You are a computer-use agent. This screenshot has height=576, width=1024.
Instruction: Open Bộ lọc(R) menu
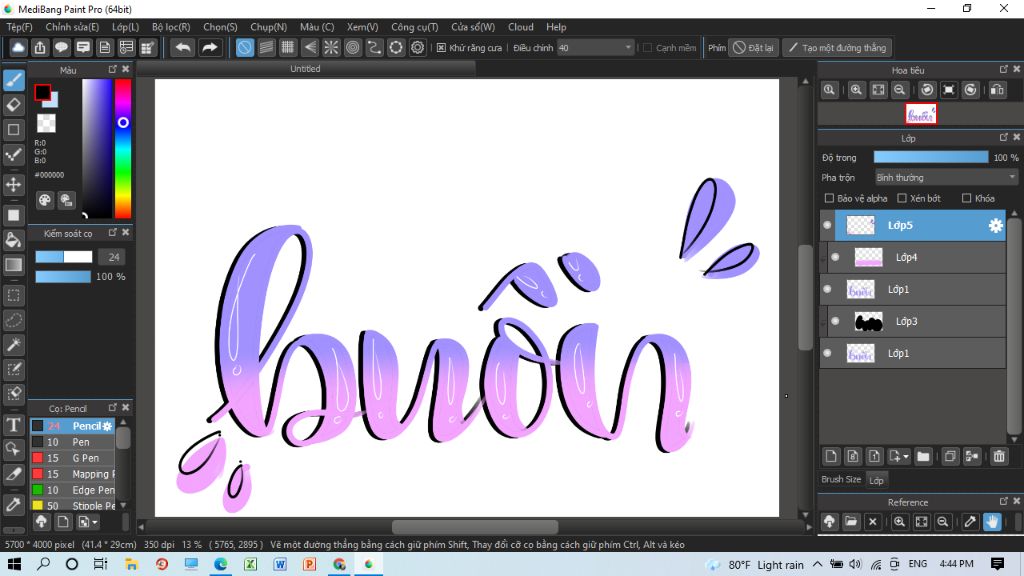tap(171, 27)
